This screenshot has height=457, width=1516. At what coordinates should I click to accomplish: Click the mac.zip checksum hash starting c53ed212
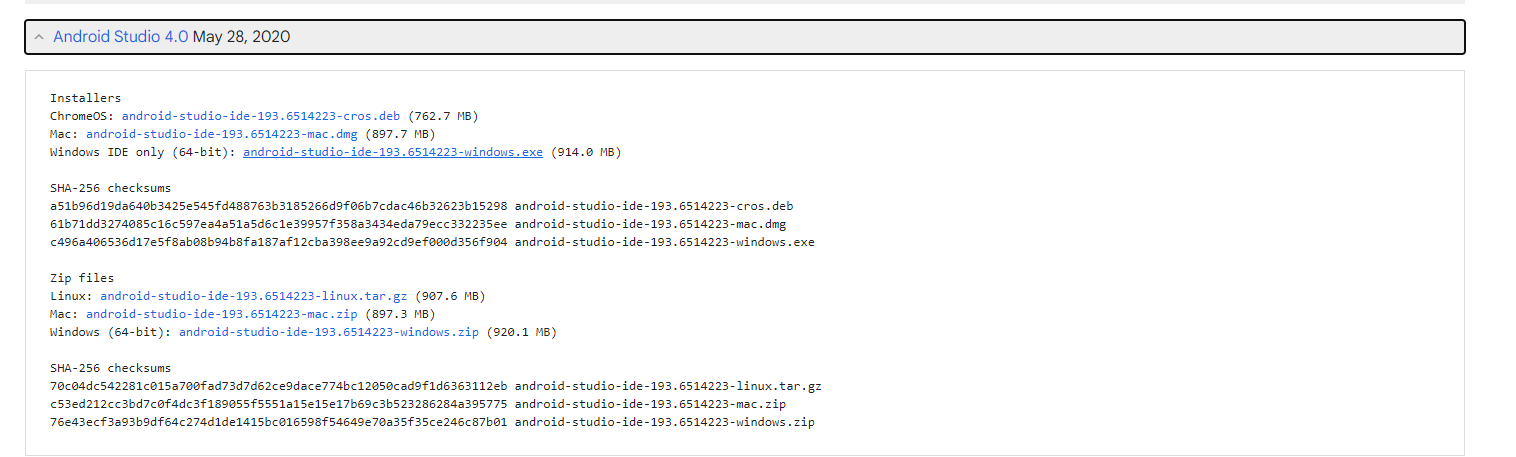pos(278,404)
